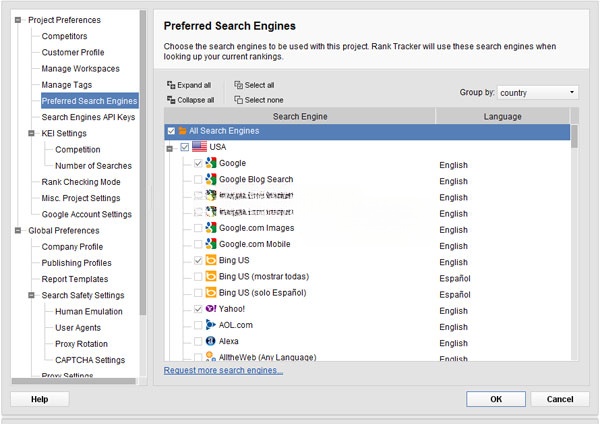The image size is (600, 424).
Task: Click the Google Blog Search icon
Action: click(x=211, y=179)
